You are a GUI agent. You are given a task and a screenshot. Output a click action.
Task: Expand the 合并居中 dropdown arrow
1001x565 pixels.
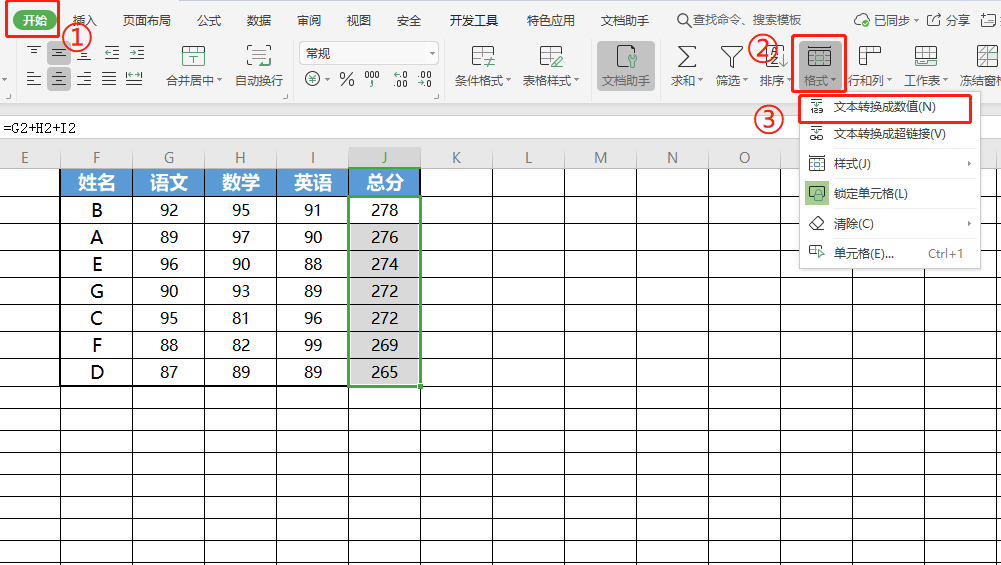click(220, 81)
